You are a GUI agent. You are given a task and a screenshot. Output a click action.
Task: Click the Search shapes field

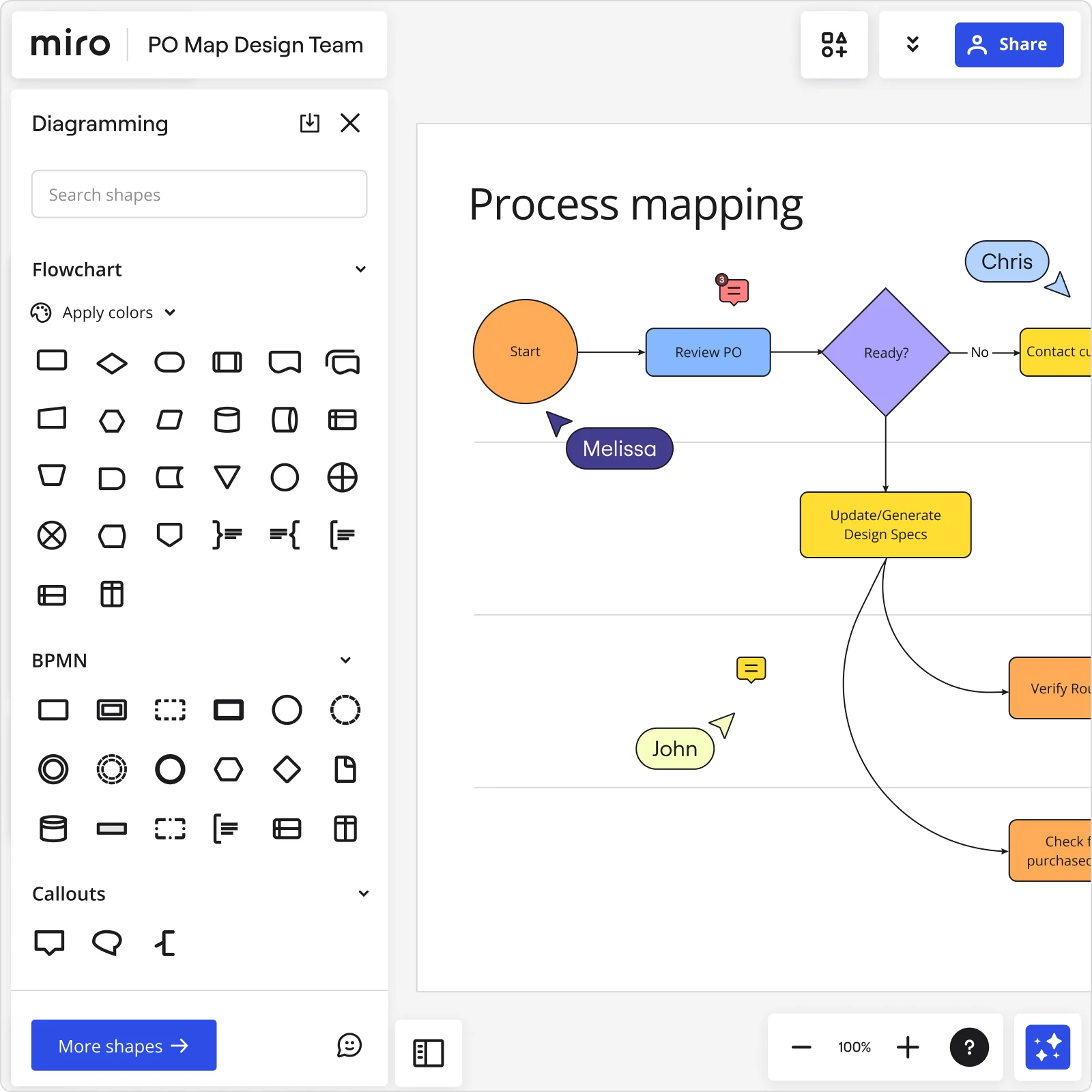coord(199,195)
